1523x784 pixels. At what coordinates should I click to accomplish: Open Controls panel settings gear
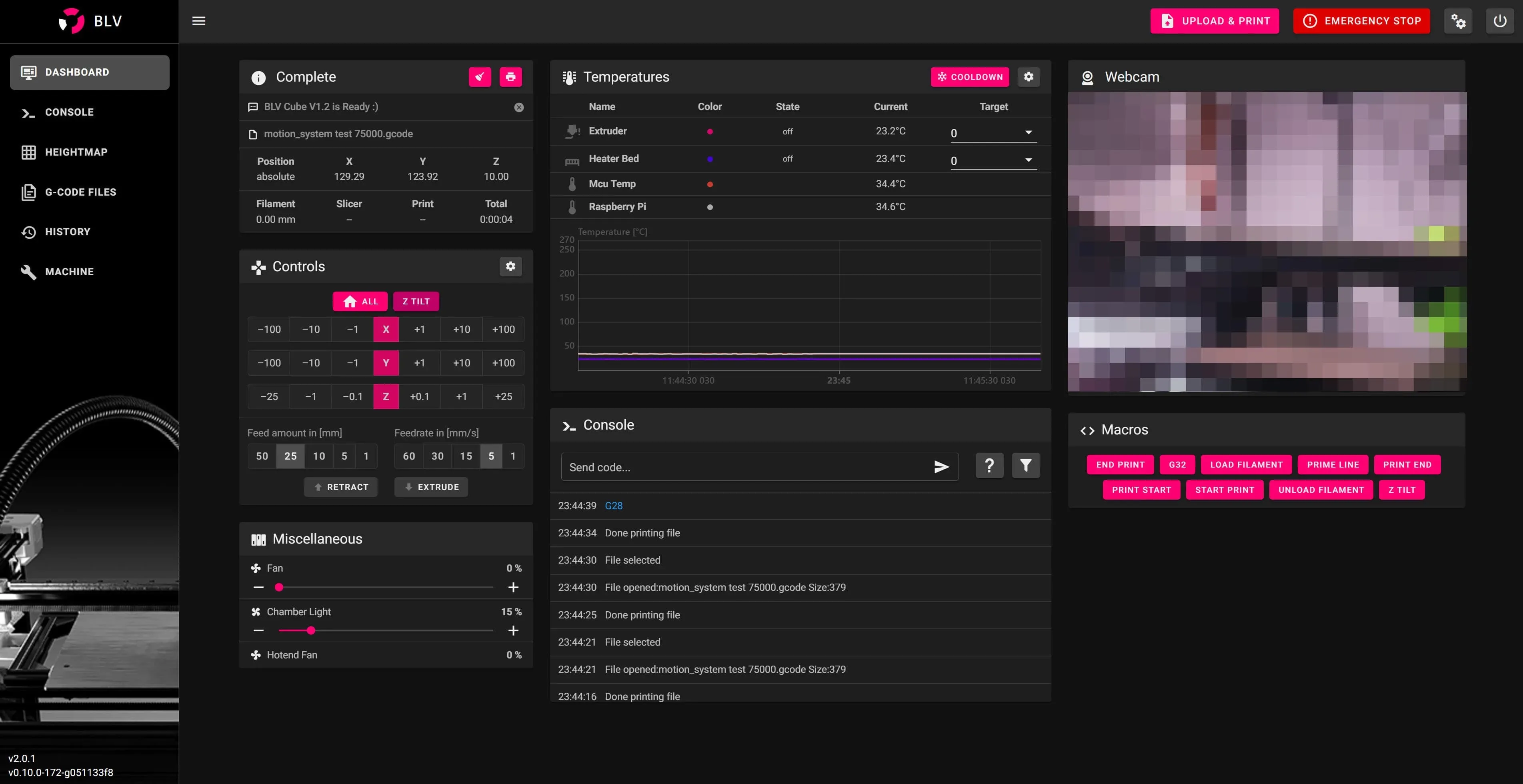click(x=510, y=266)
